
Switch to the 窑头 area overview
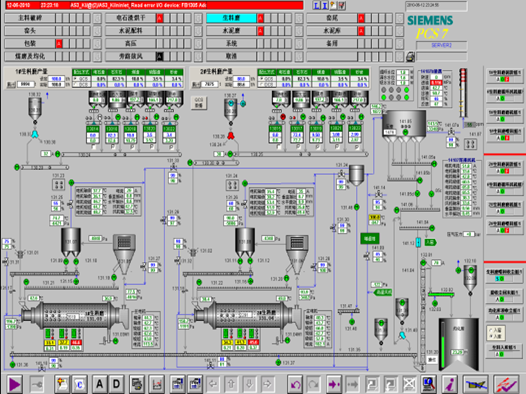[x=30, y=31]
